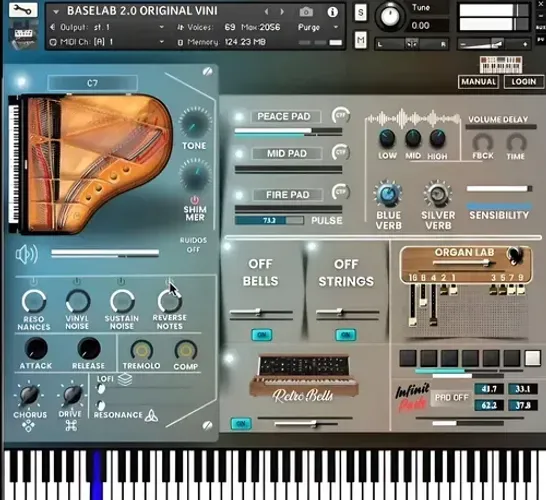Toggle VINYL NOISE power button

pos(77,281)
